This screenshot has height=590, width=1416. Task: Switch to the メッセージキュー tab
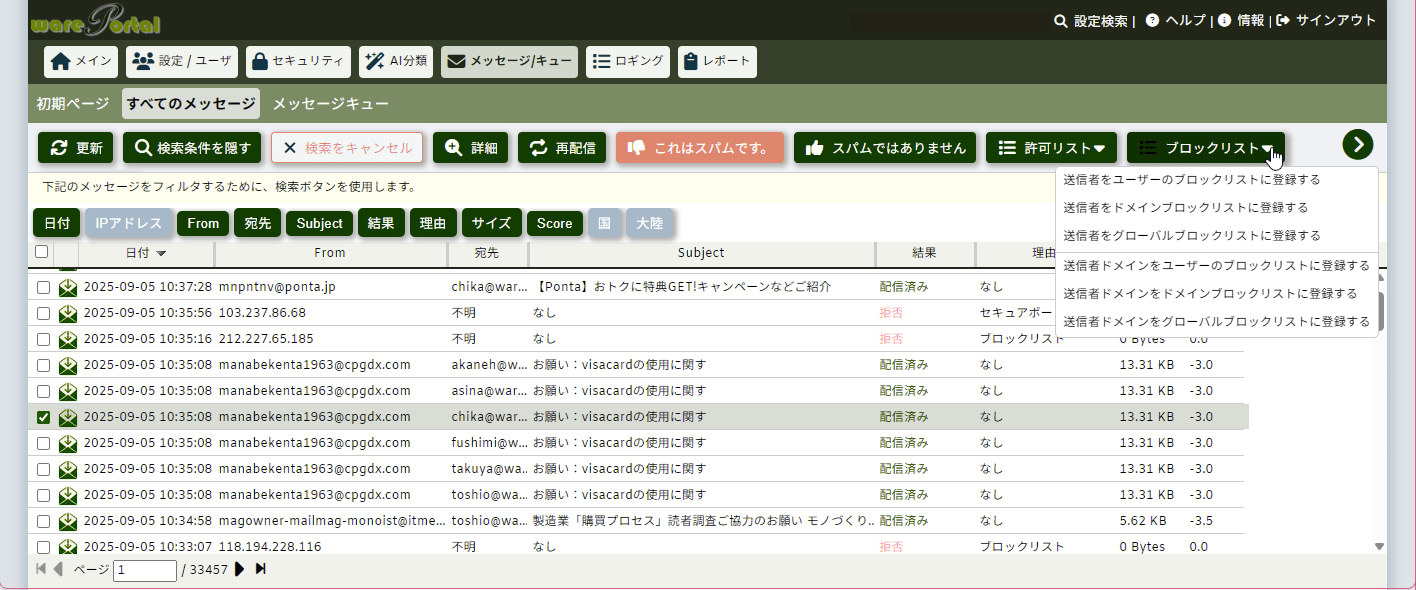pos(330,104)
